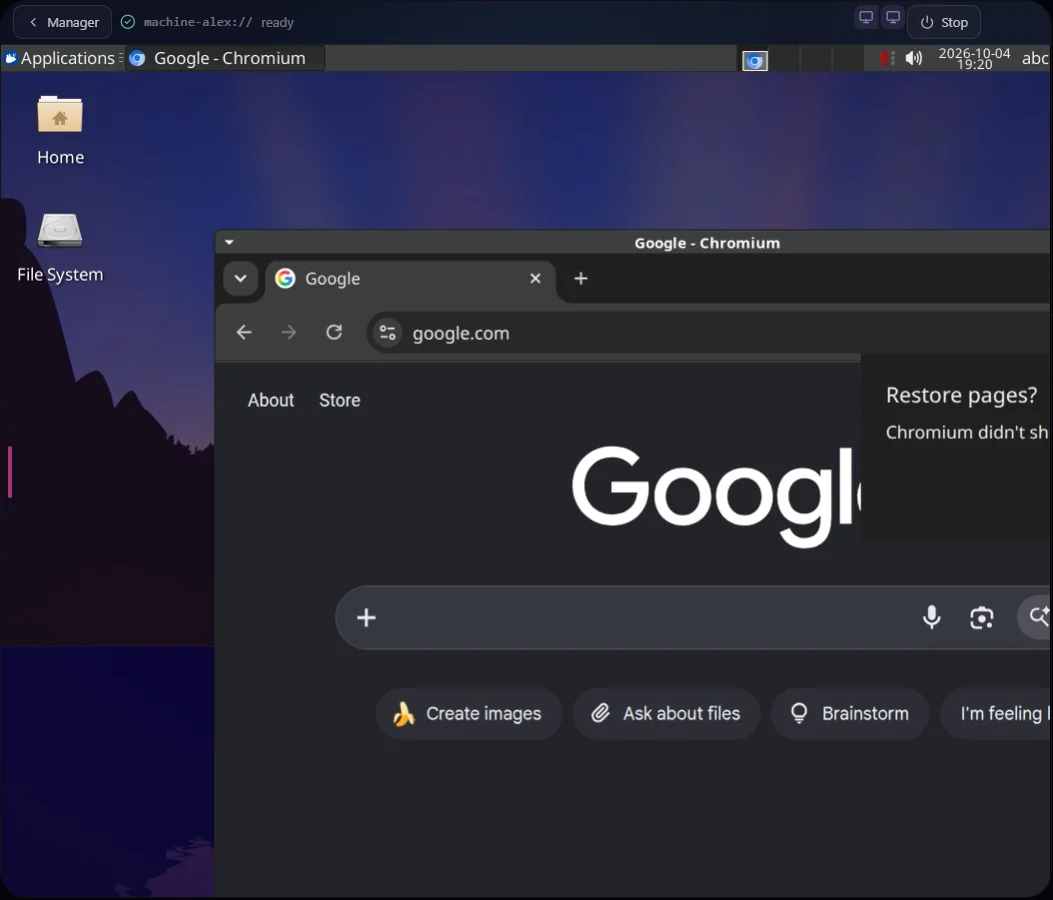Open the Applications menu
The width and height of the screenshot is (1053, 900).
60,58
